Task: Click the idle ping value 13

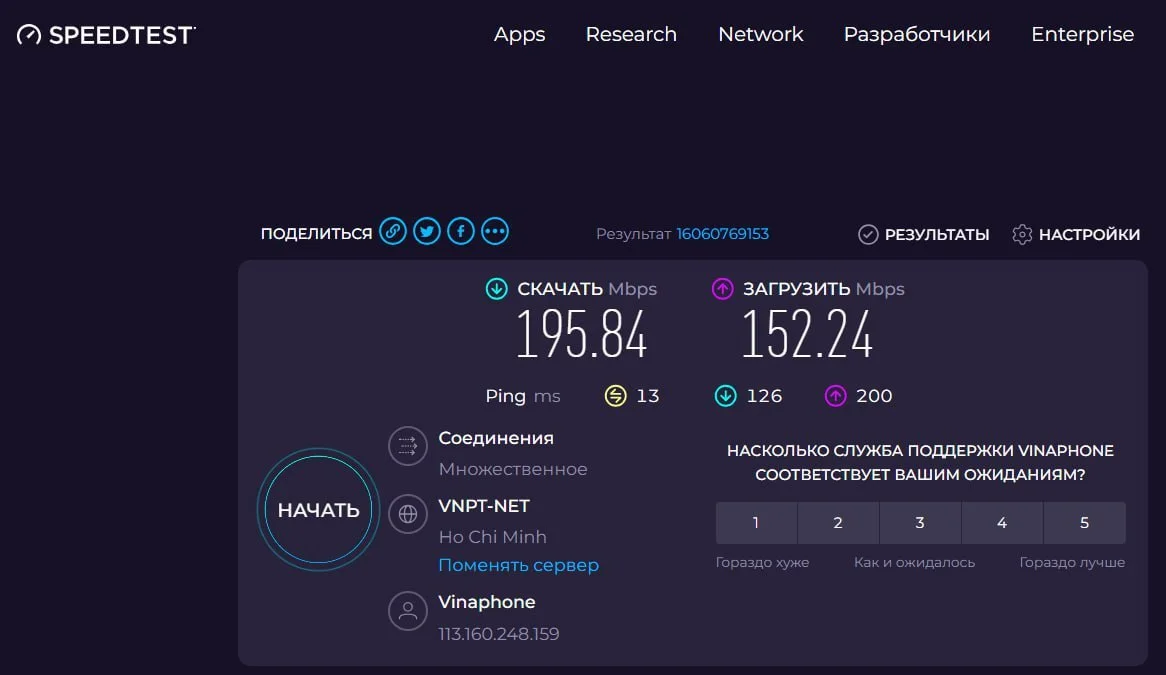Action: [x=648, y=395]
